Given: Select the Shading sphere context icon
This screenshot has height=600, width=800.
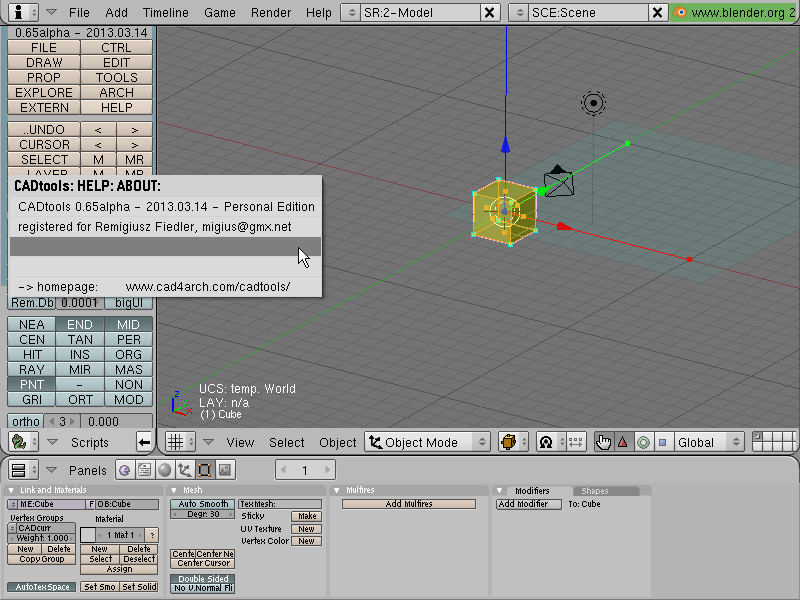Looking at the screenshot, I should (x=164, y=470).
